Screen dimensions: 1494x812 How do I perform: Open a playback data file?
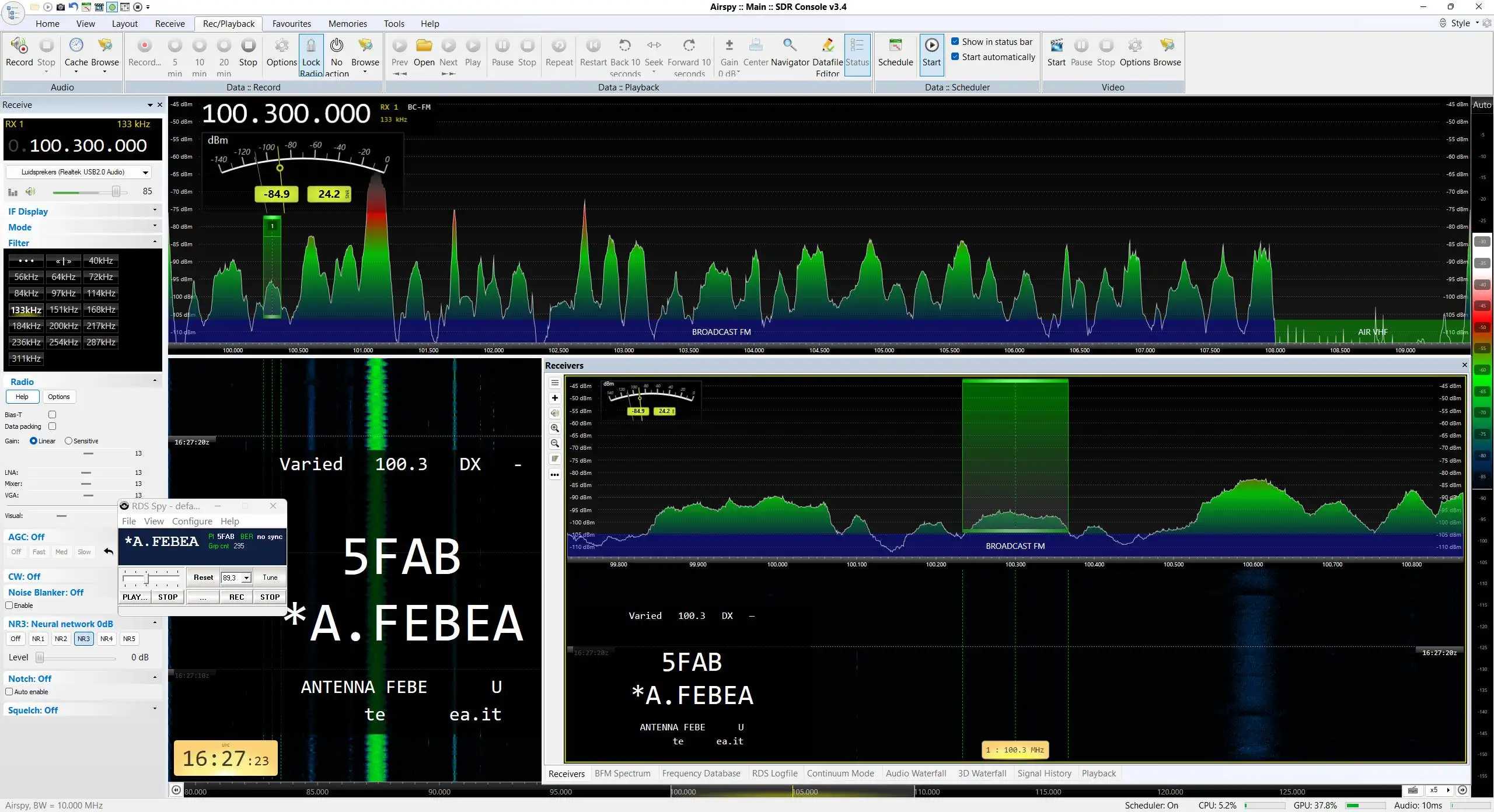(424, 45)
